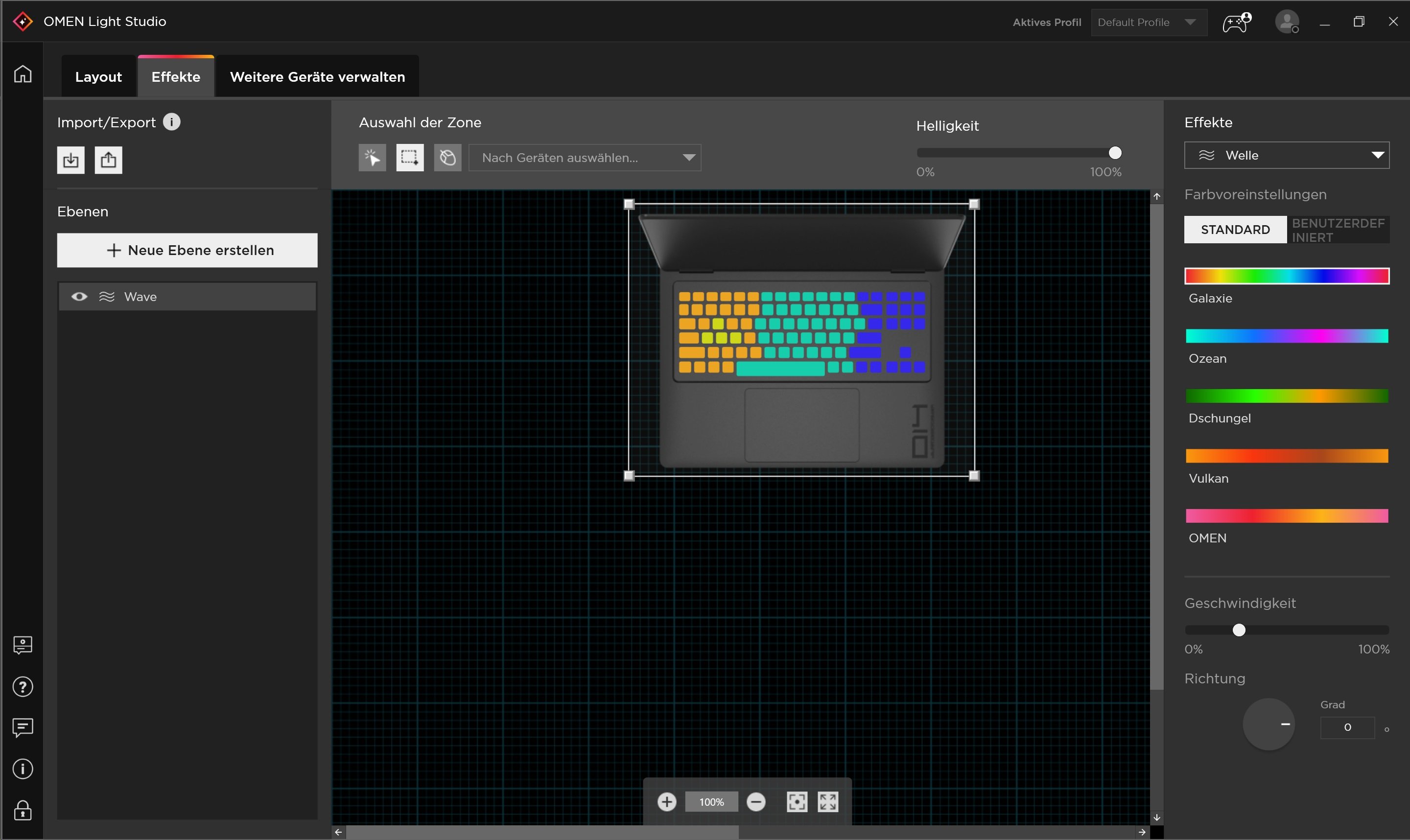Select the rectangle marquee selection tool
This screenshot has height=840, width=1410.
[409, 157]
